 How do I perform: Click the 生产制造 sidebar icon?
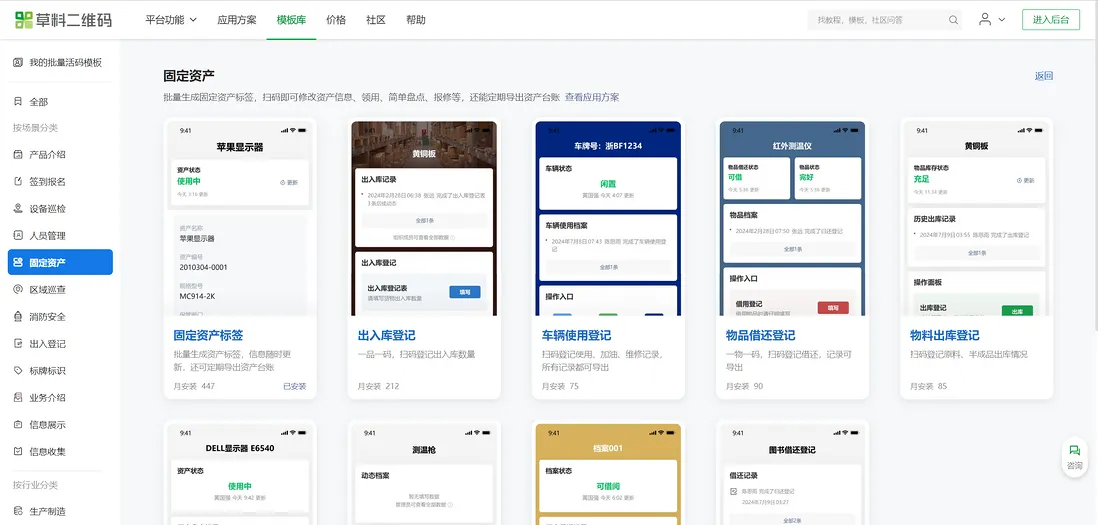[x=18, y=512]
